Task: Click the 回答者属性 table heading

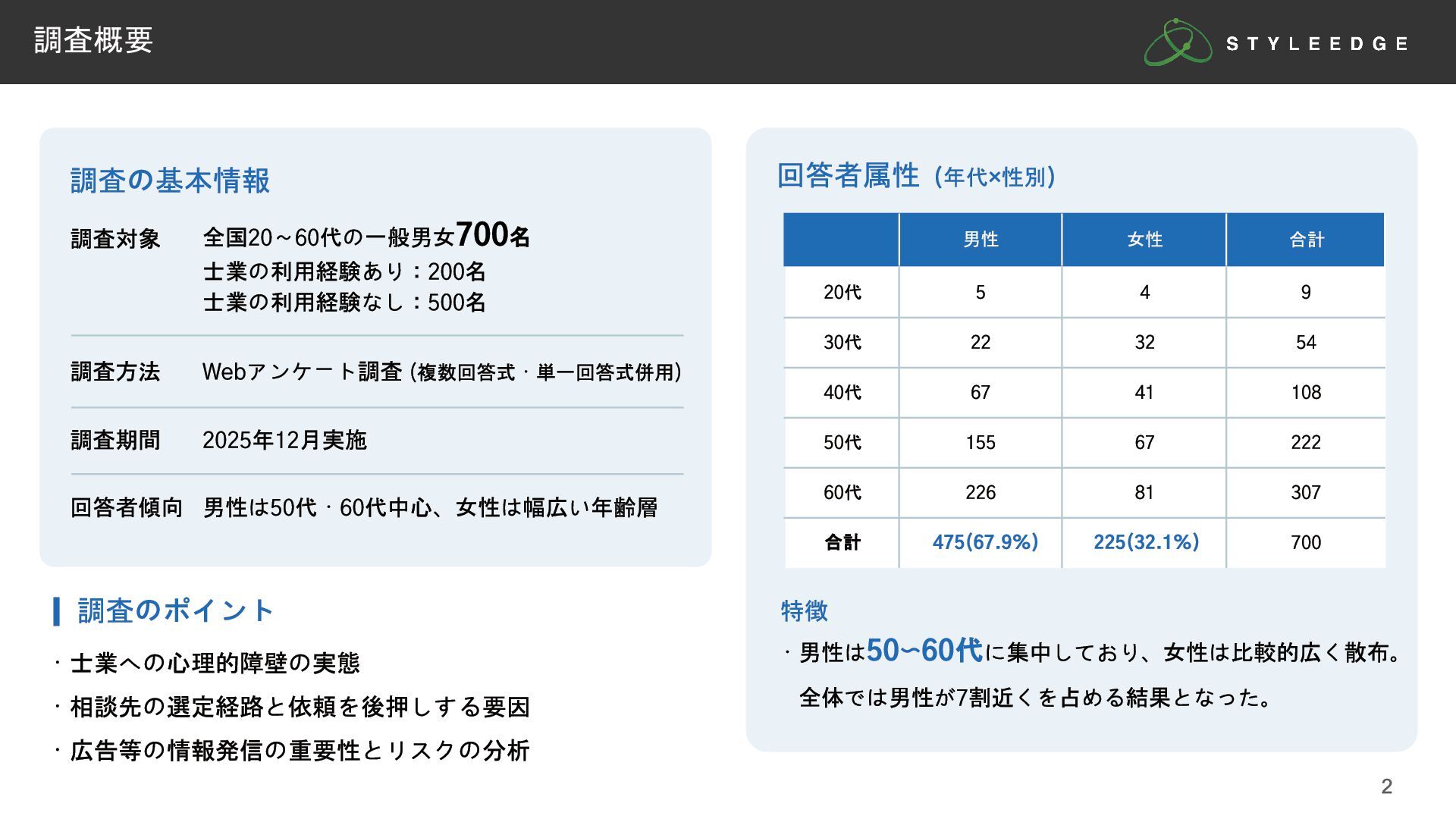Action: coord(848,176)
